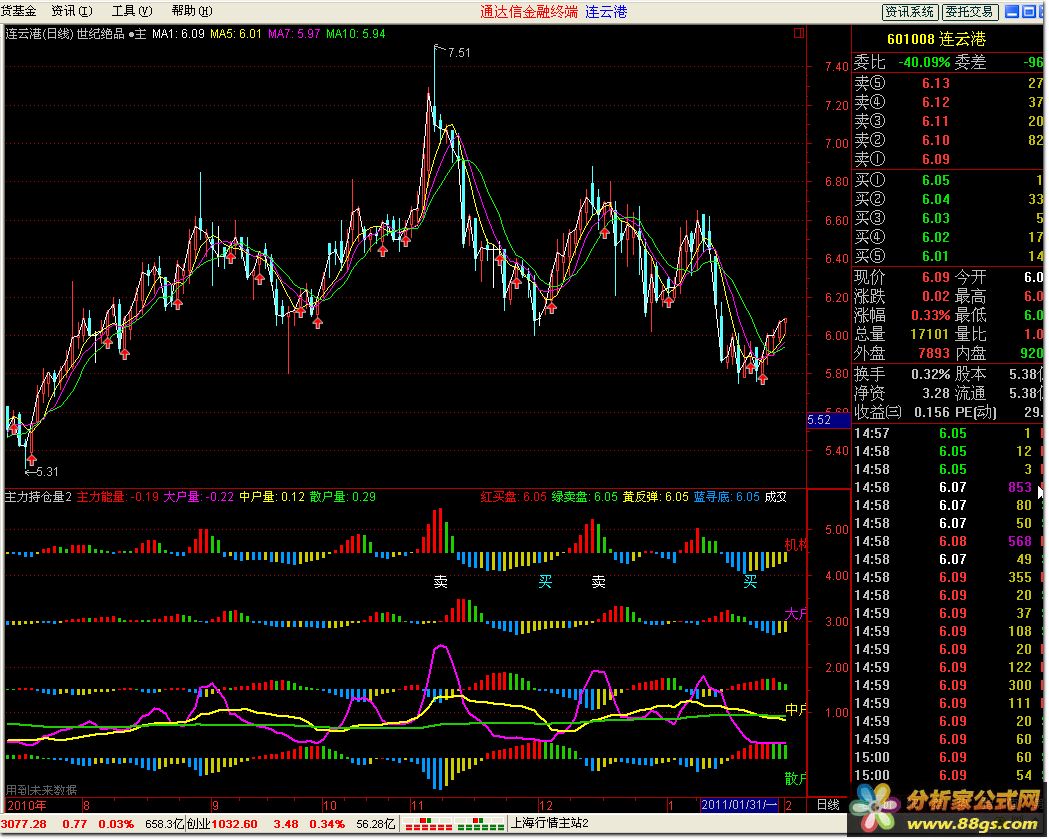This screenshot has height=839, width=1049.
Task: Open the 资基金 menu
Action: [x=19, y=11]
